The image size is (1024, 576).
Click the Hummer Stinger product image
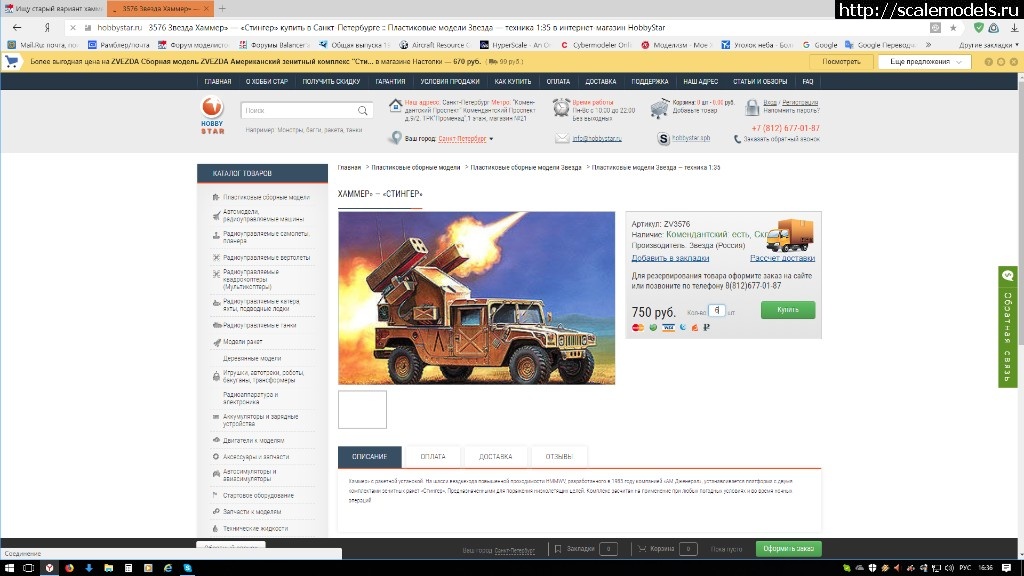coord(477,298)
